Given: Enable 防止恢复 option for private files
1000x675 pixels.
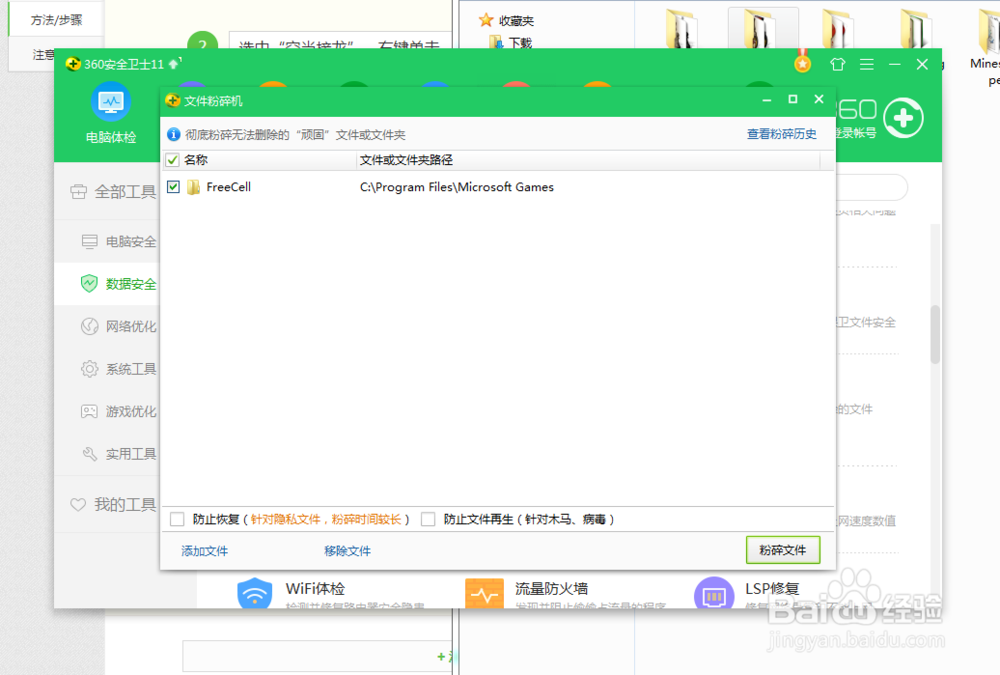Looking at the screenshot, I should [x=177, y=519].
